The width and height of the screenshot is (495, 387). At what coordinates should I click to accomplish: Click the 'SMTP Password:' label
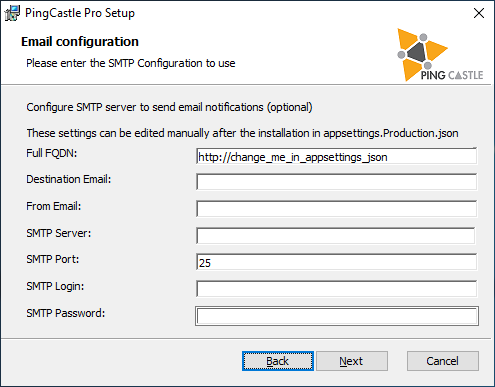pyautogui.click(x=66, y=313)
